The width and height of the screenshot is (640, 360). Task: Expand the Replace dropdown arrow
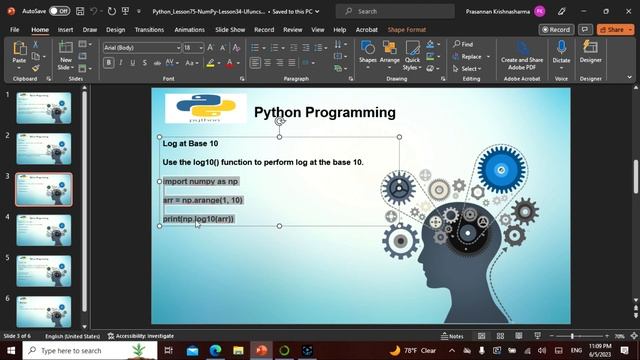(x=488, y=57)
